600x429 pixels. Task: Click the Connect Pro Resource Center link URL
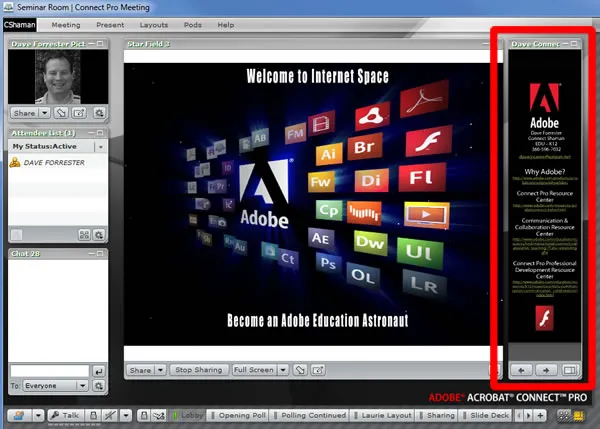(x=545, y=208)
